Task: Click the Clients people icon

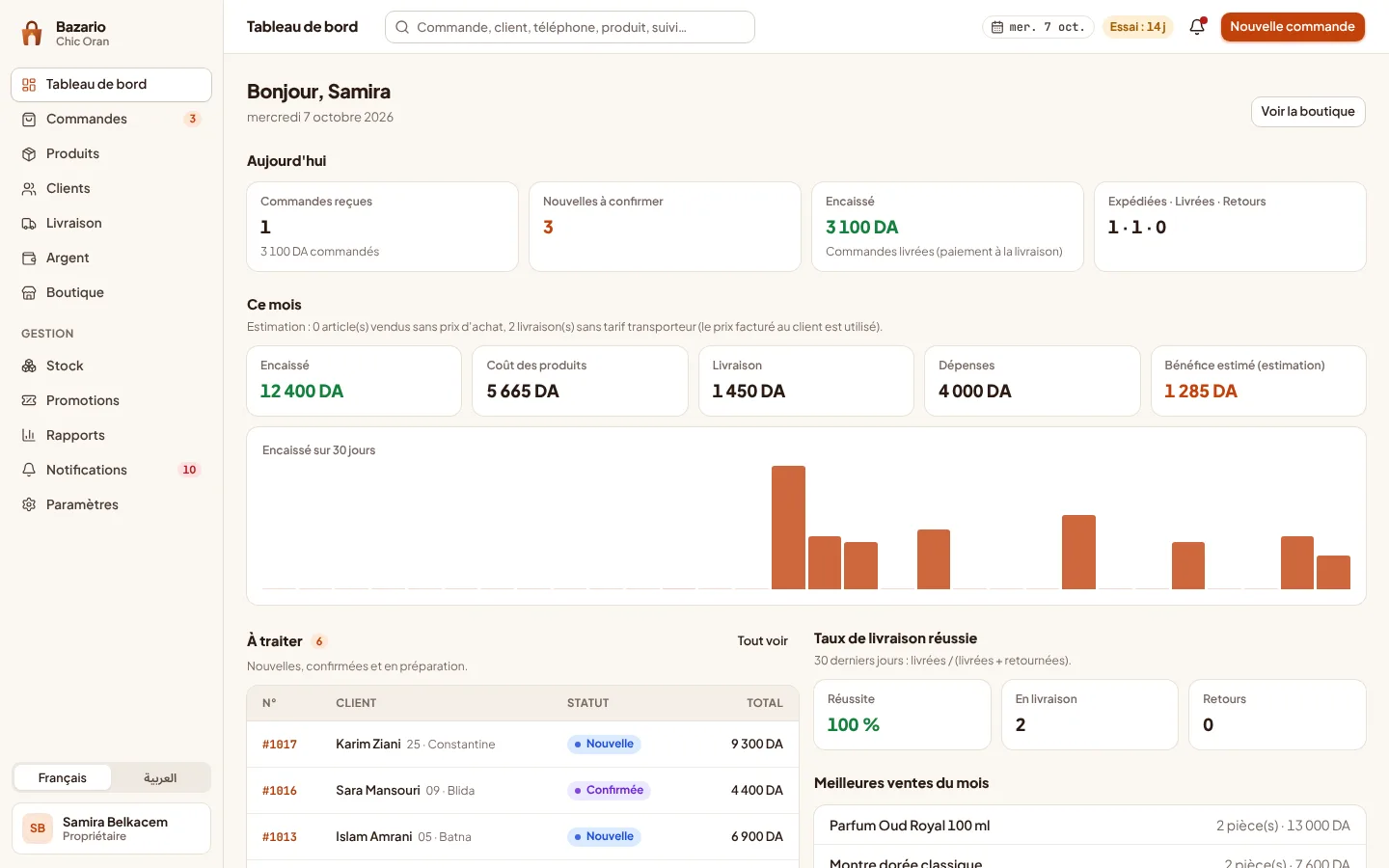Action: click(x=29, y=189)
